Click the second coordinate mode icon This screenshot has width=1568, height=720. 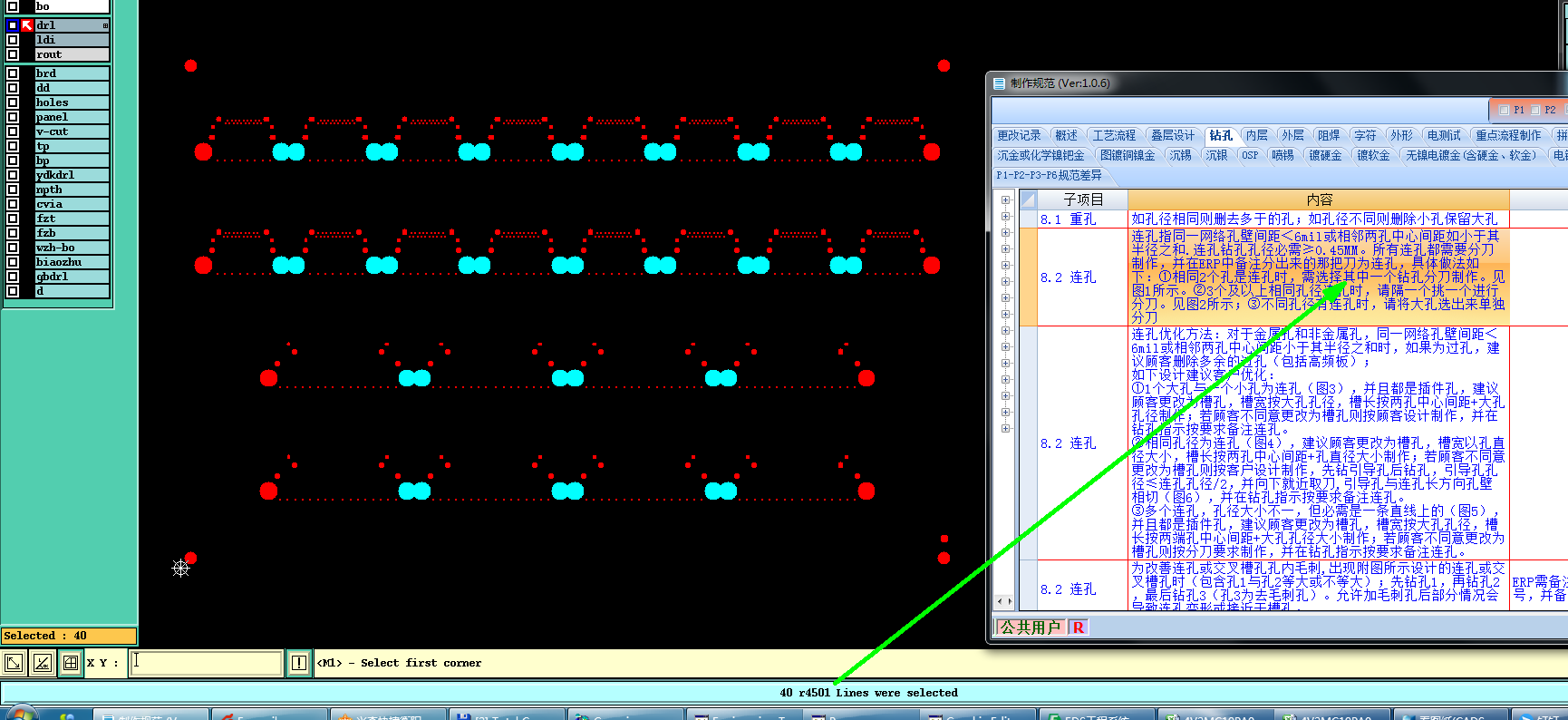43,663
